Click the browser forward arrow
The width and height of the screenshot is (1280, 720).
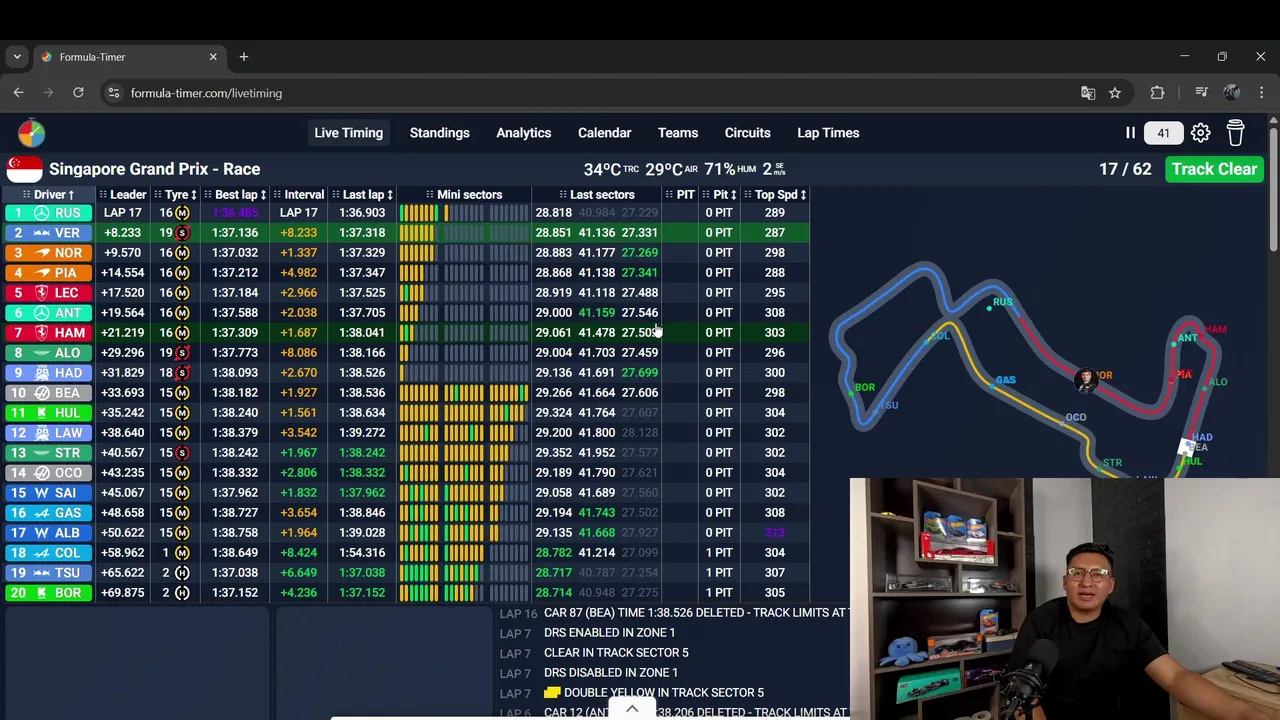pos(47,93)
